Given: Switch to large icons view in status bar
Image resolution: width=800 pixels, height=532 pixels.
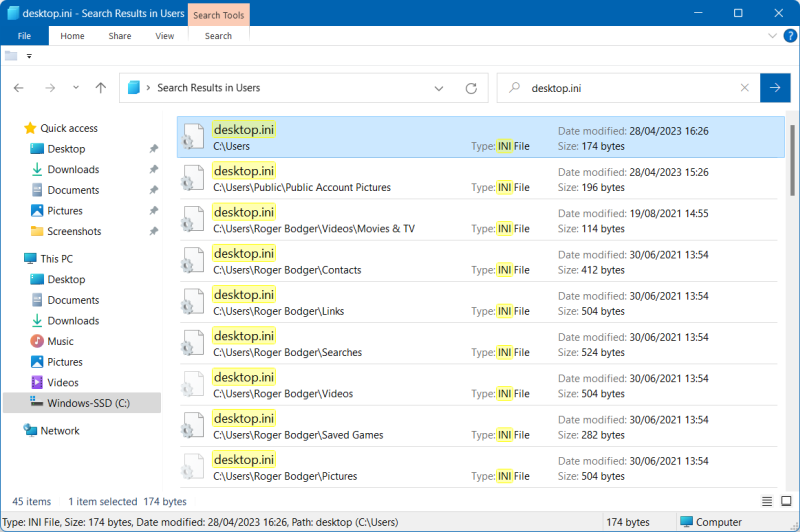Looking at the screenshot, I should [x=786, y=501].
